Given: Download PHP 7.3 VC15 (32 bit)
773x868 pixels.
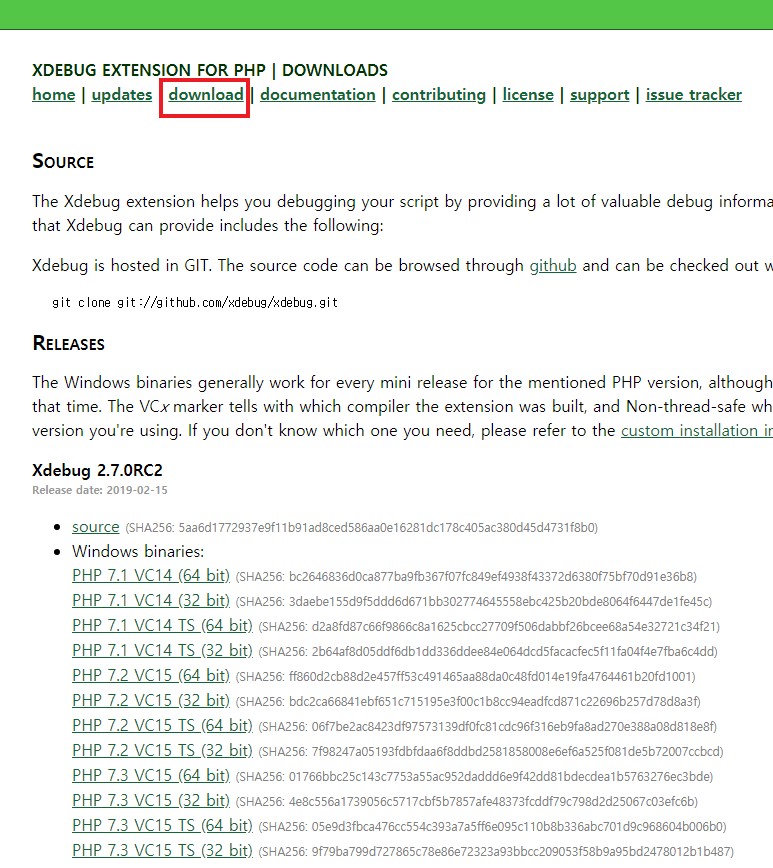Looking at the screenshot, I should tap(151, 800).
